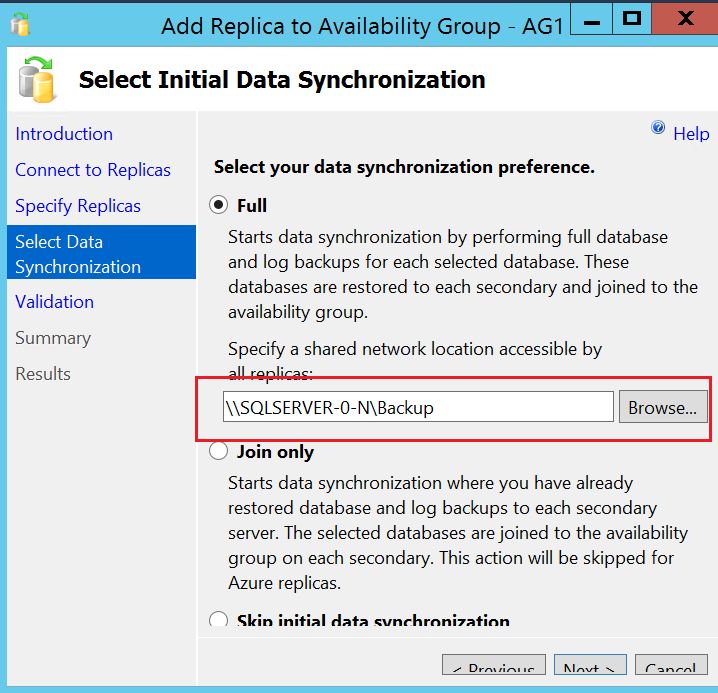Open the Connect to Replicas page
Image resolution: width=718 pixels, height=693 pixels.
93,170
